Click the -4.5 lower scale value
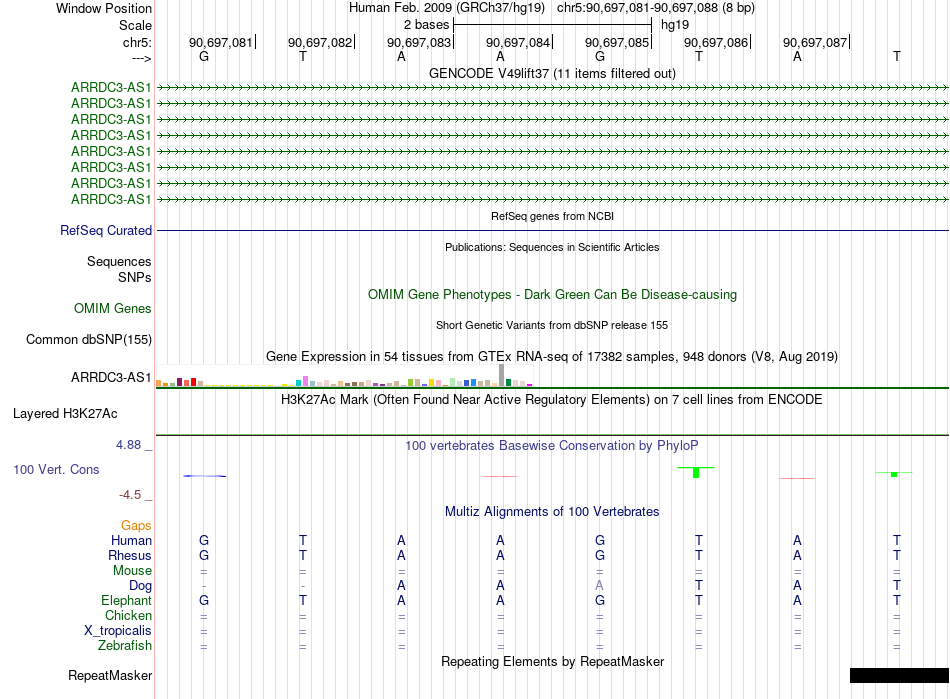The height and width of the screenshot is (699, 950). click(x=130, y=495)
